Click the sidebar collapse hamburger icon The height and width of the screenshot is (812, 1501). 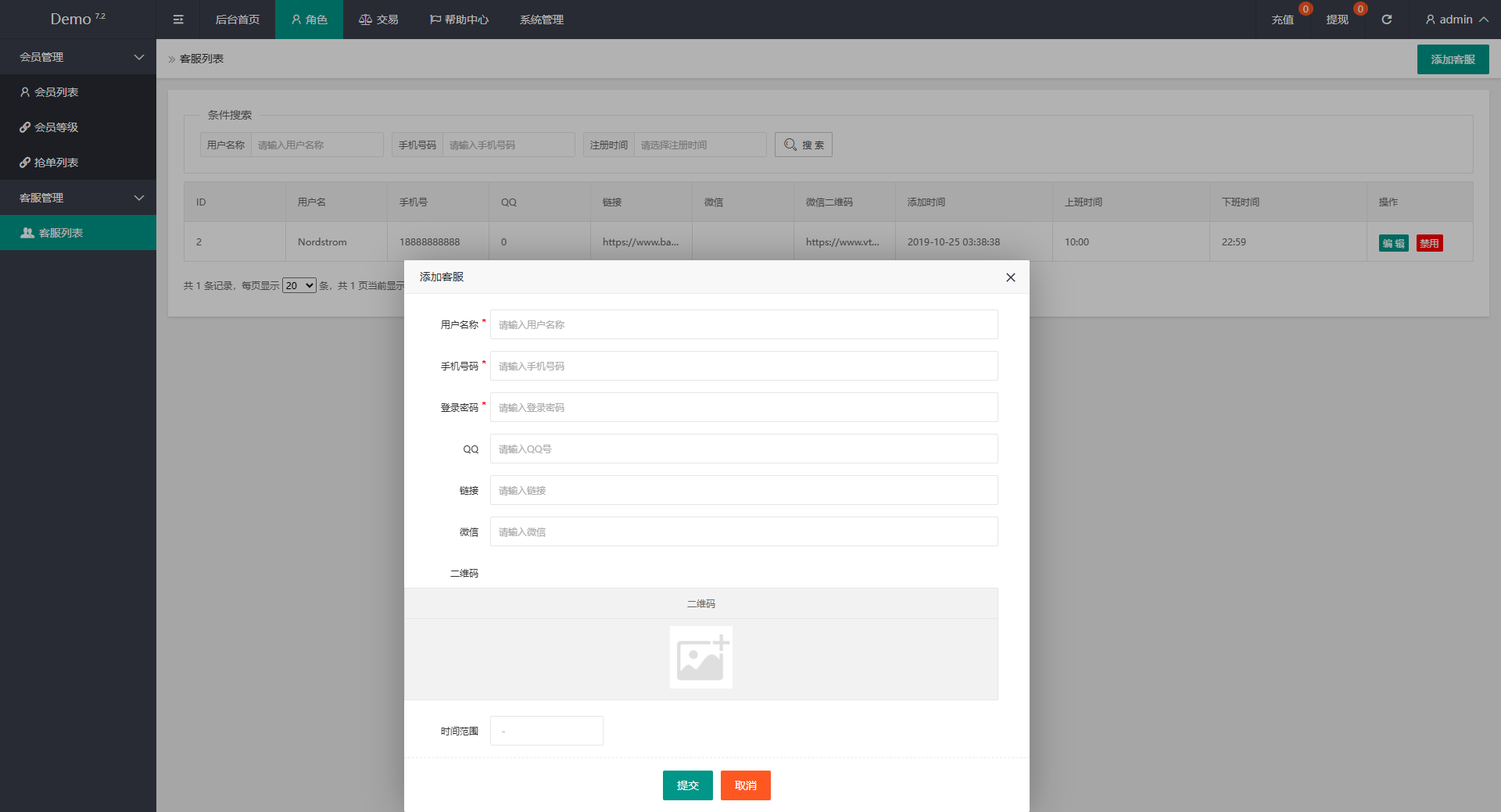178,20
